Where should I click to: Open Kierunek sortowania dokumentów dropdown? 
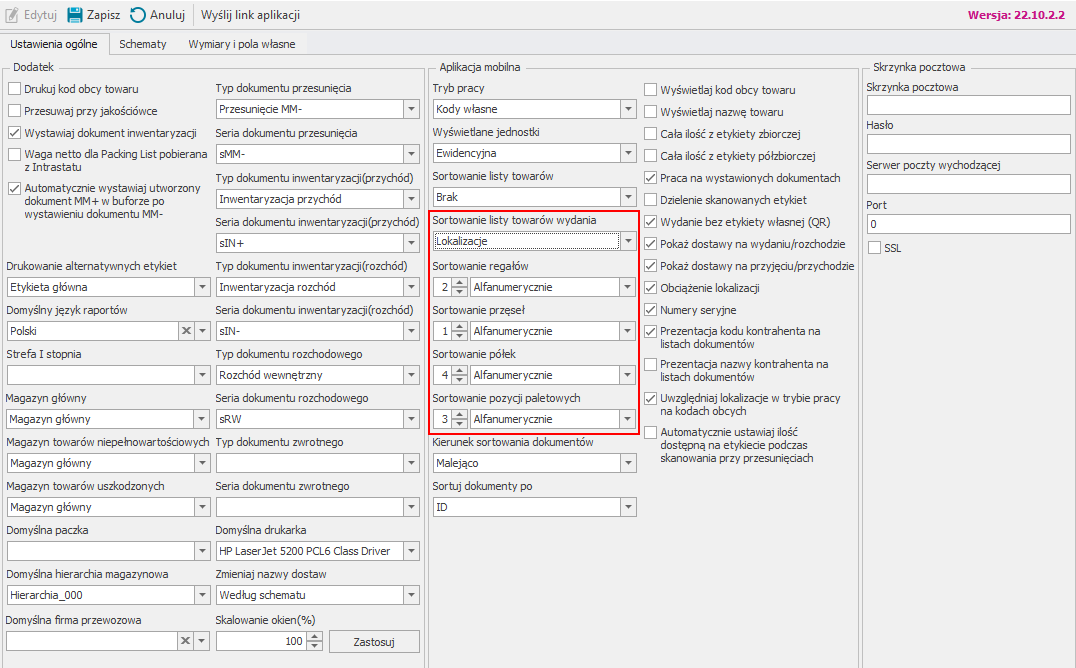[627, 463]
